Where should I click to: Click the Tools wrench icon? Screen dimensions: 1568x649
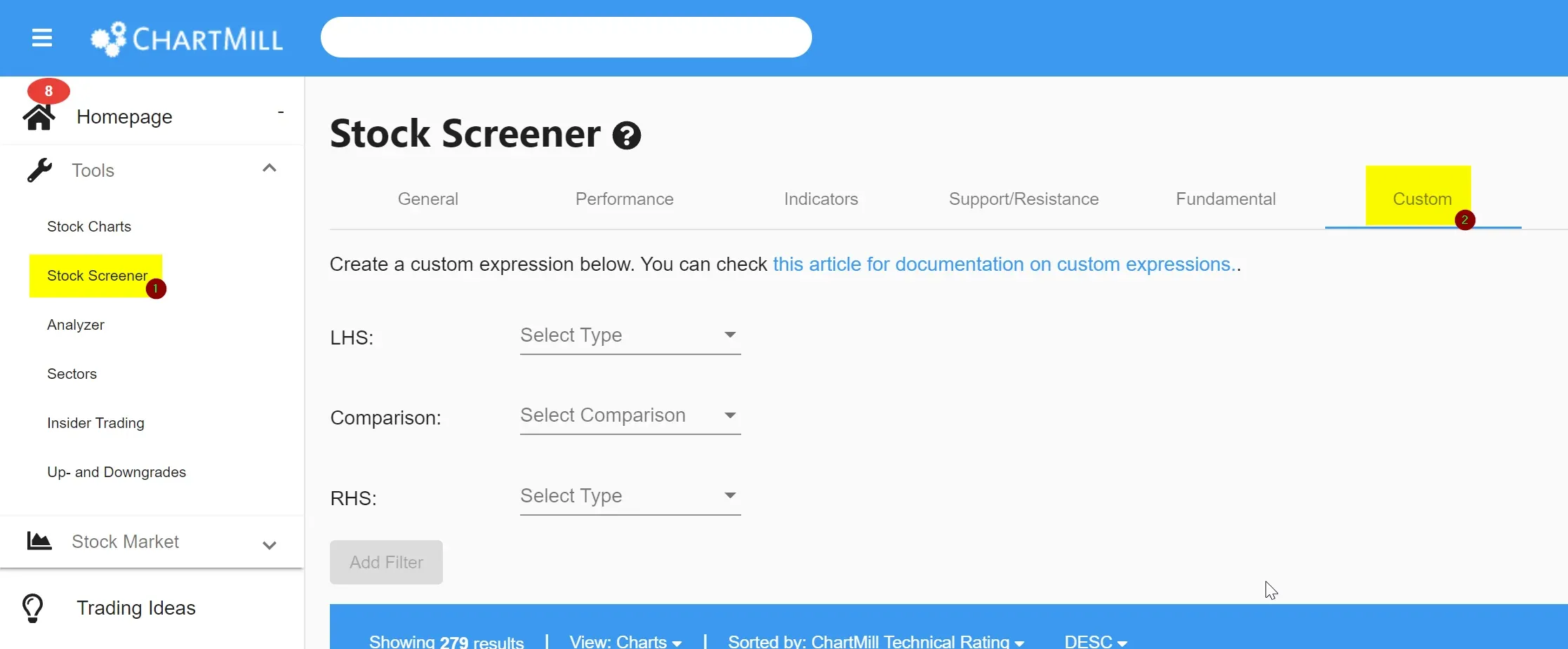(x=40, y=170)
